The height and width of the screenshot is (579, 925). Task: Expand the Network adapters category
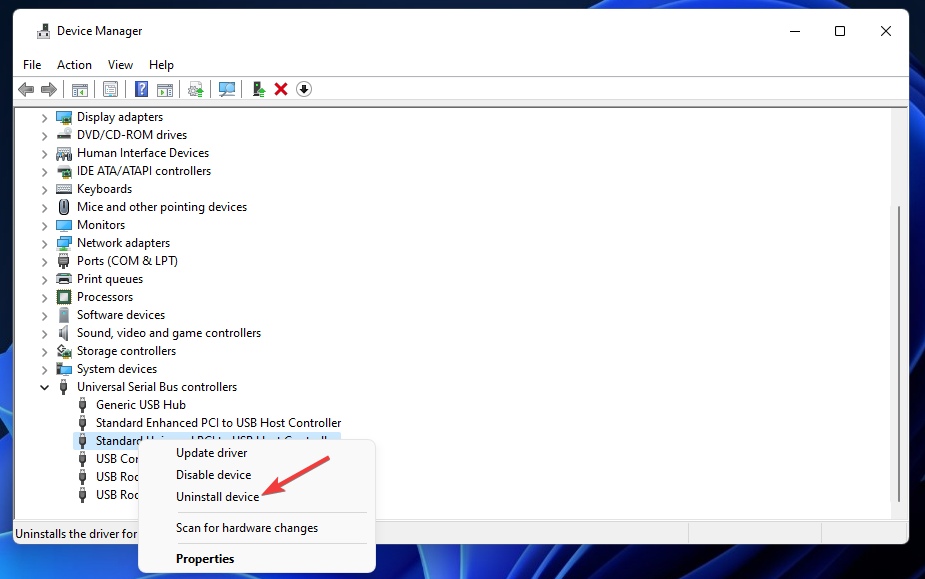coord(44,242)
